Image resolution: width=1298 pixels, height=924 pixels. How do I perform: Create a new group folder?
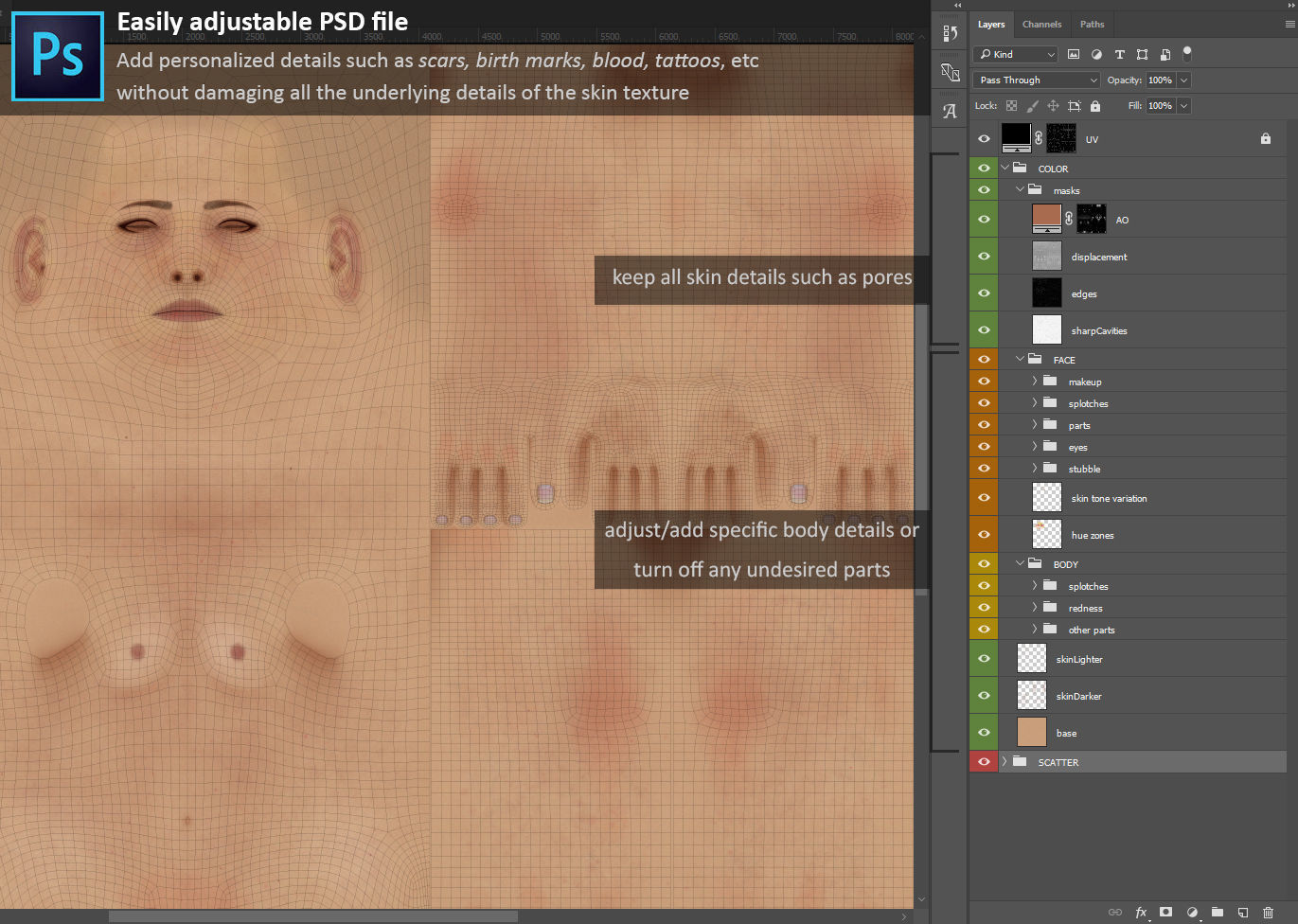(x=1218, y=913)
